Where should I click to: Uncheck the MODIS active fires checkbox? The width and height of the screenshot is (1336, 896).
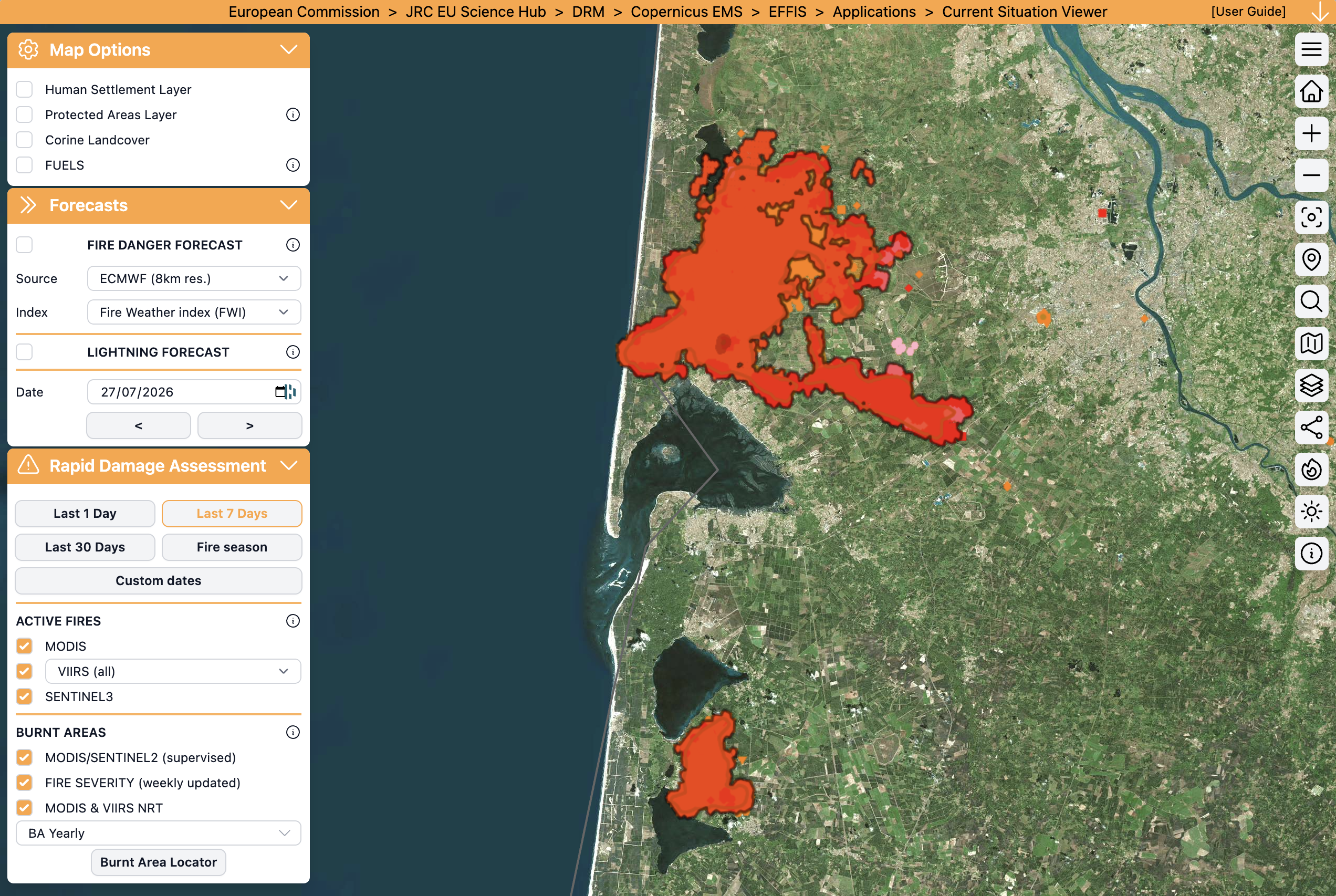pyautogui.click(x=24, y=647)
